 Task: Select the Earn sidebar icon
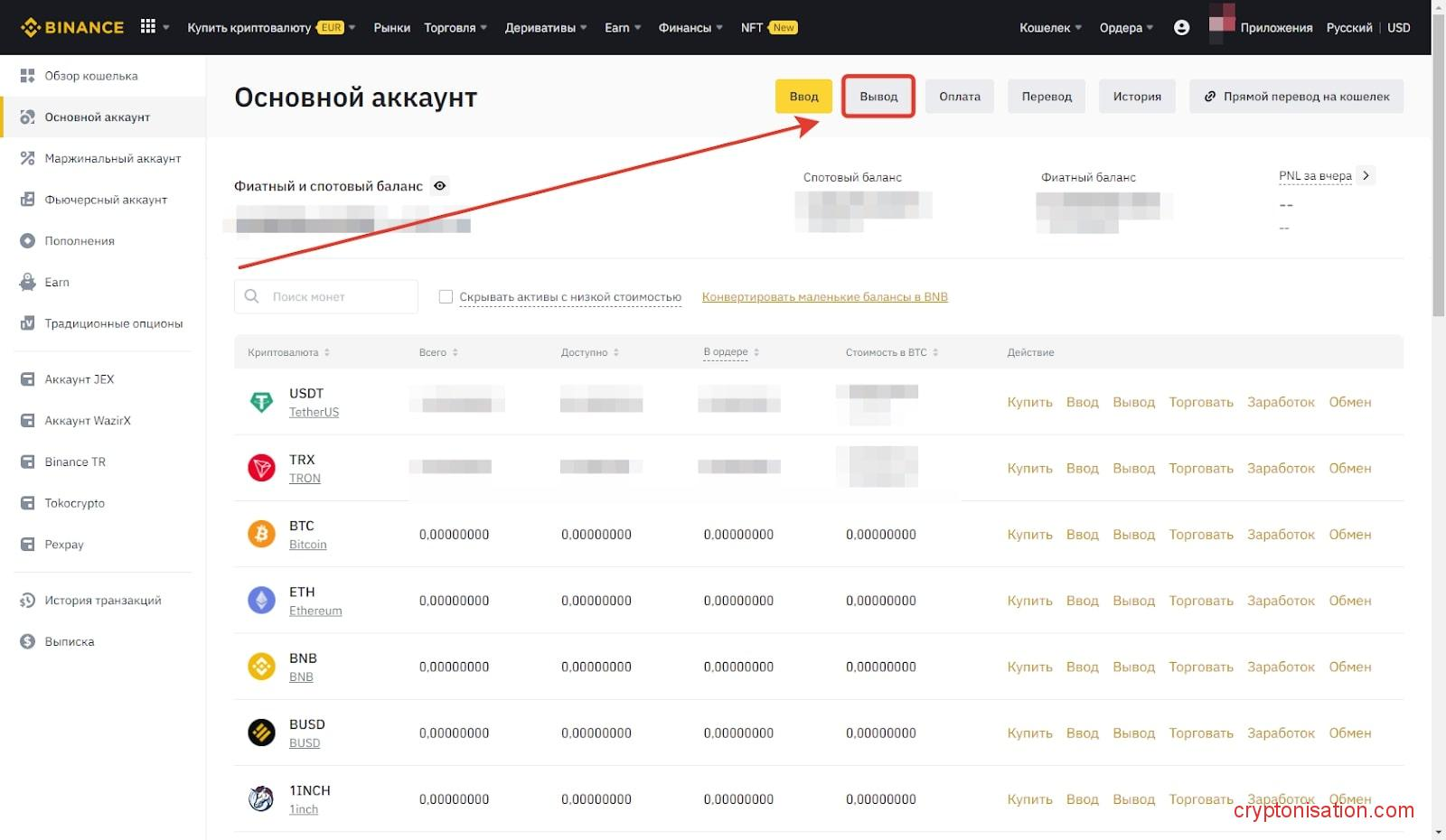[29, 282]
